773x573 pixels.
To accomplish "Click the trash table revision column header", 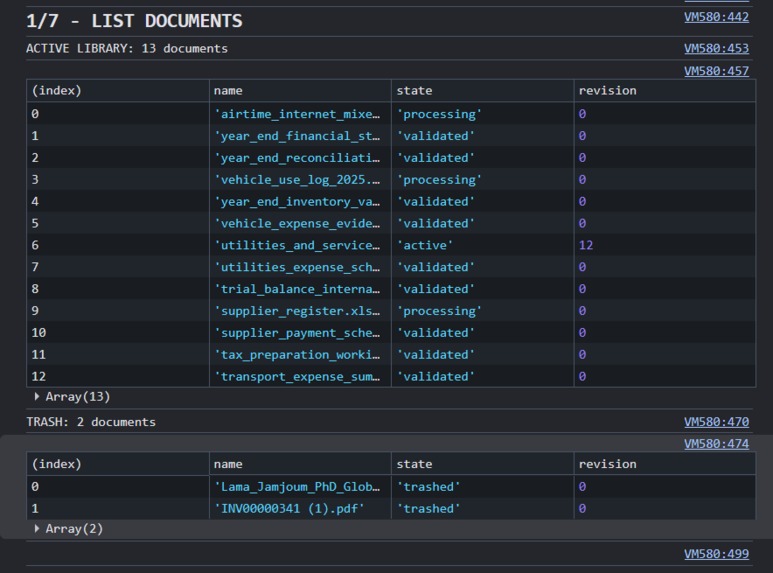I will point(665,464).
